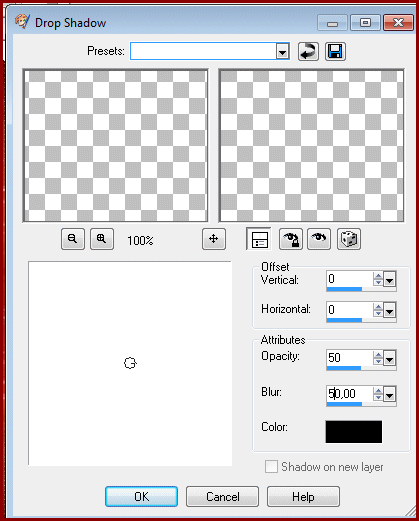
Task: Click the offset crosshair handle in white pad
Action: pyautogui.click(x=130, y=363)
